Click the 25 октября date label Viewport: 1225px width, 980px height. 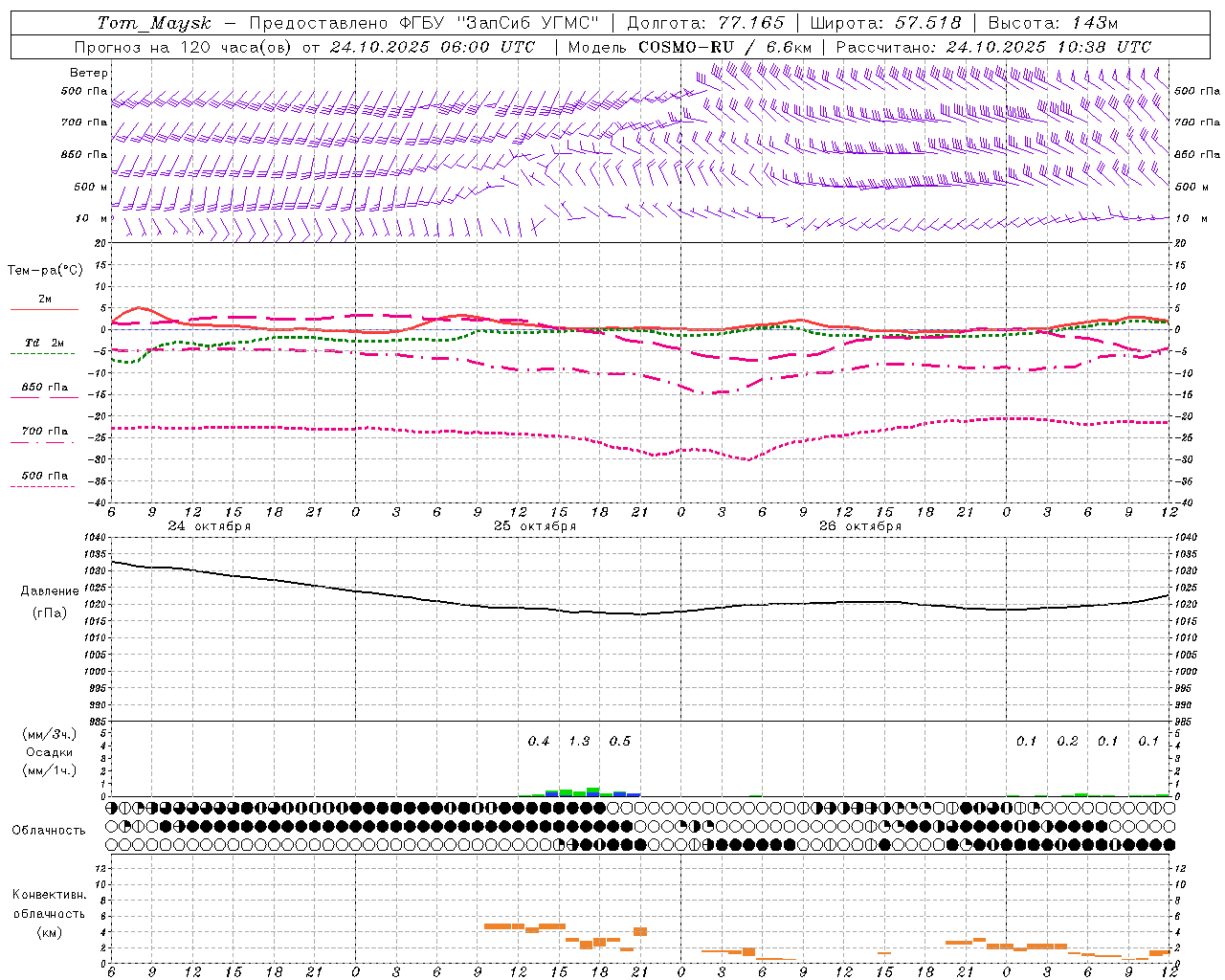(x=535, y=526)
